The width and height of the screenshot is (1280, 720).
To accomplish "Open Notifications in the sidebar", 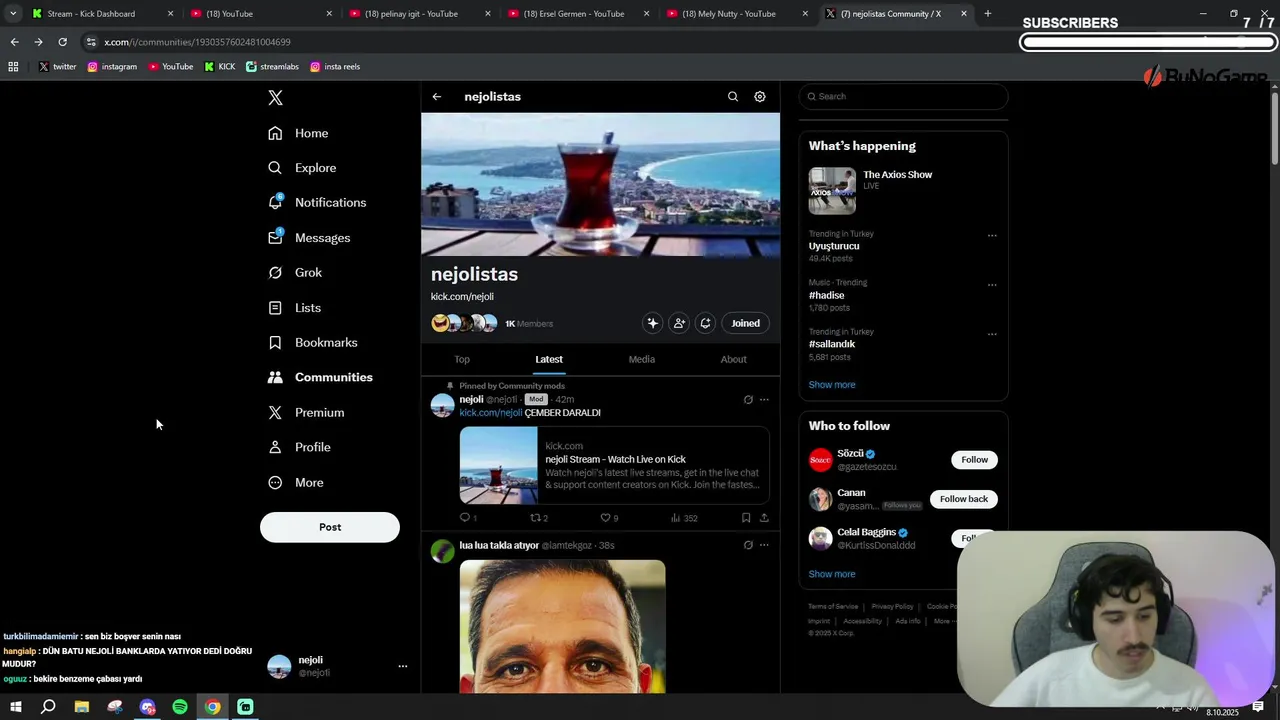I will coord(317,202).
